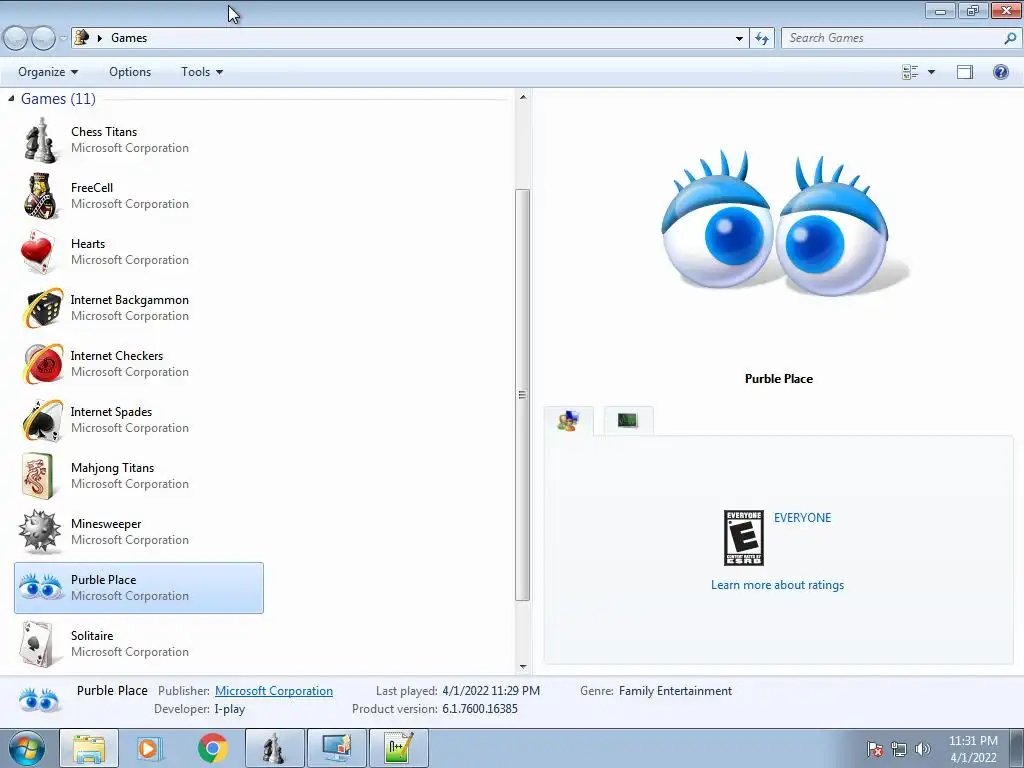Click the Options toolbar item
Screen dimensions: 1024x768
[130, 72]
